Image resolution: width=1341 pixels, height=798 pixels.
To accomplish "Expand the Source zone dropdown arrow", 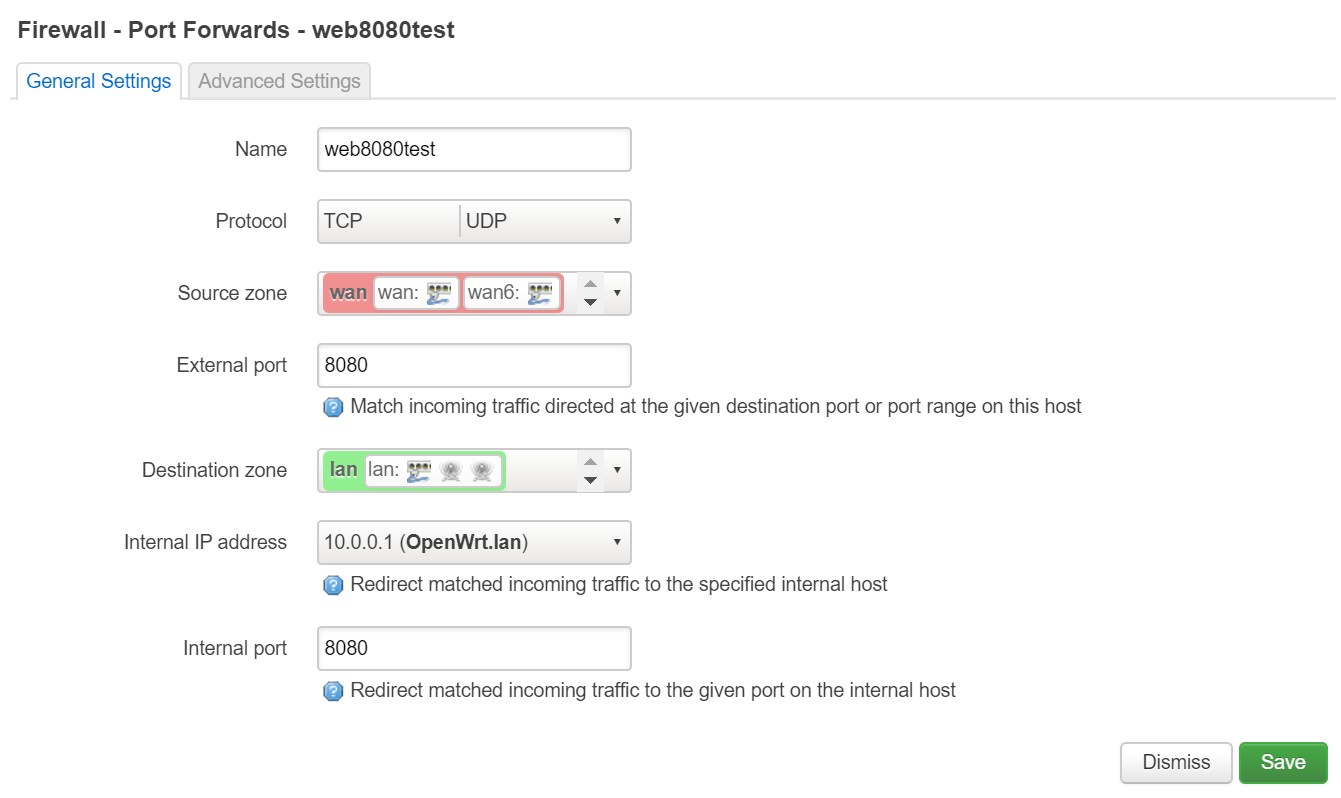I will (617, 293).
